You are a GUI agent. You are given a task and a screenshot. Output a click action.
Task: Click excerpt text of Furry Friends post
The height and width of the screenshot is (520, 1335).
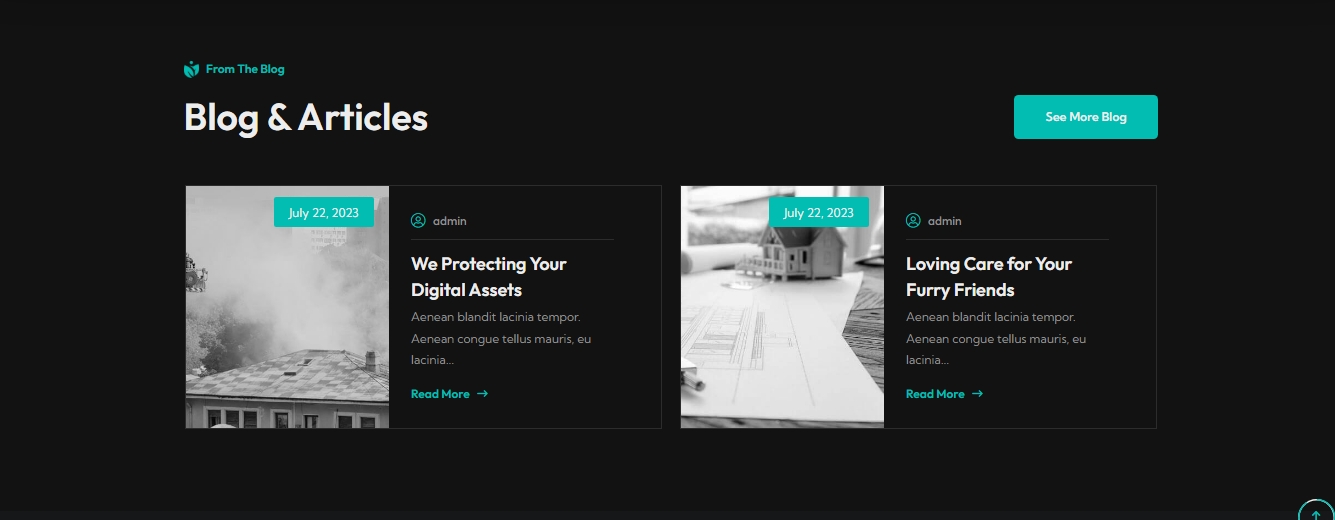point(996,338)
